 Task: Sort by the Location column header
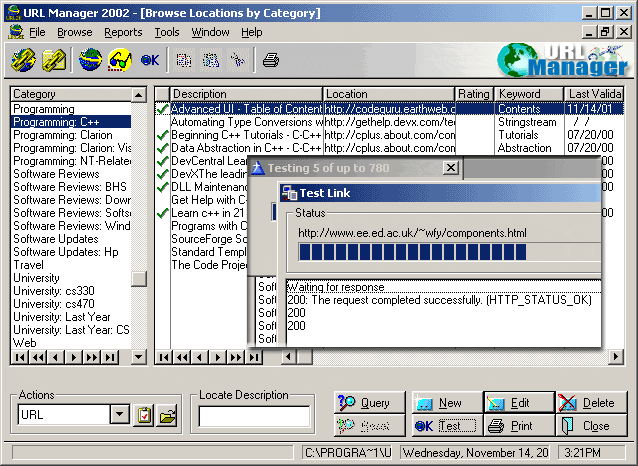point(389,94)
